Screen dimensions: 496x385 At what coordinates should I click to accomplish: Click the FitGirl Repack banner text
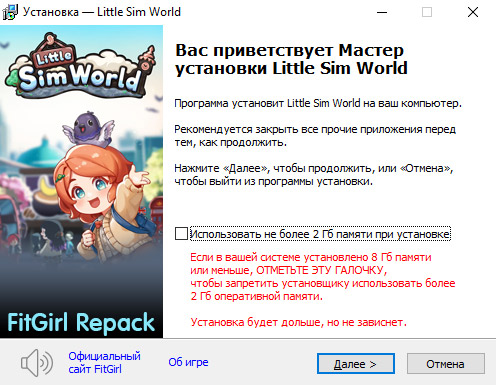(81, 323)
